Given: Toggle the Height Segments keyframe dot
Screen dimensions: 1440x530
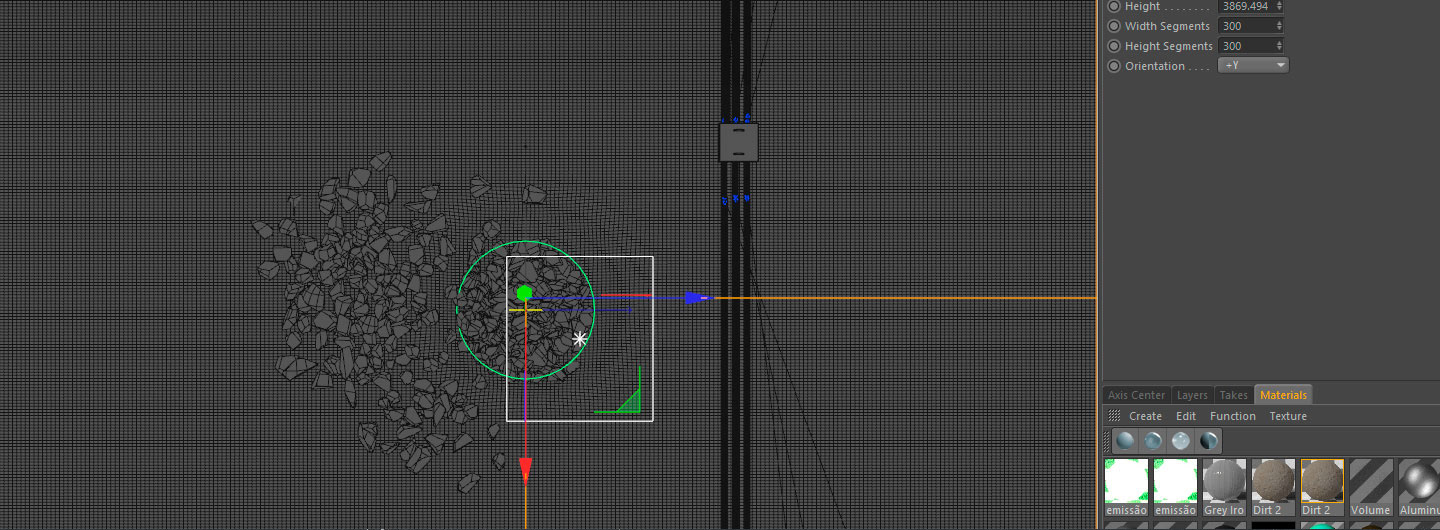Looking at the screenshot, I should tap(1114, 46).
